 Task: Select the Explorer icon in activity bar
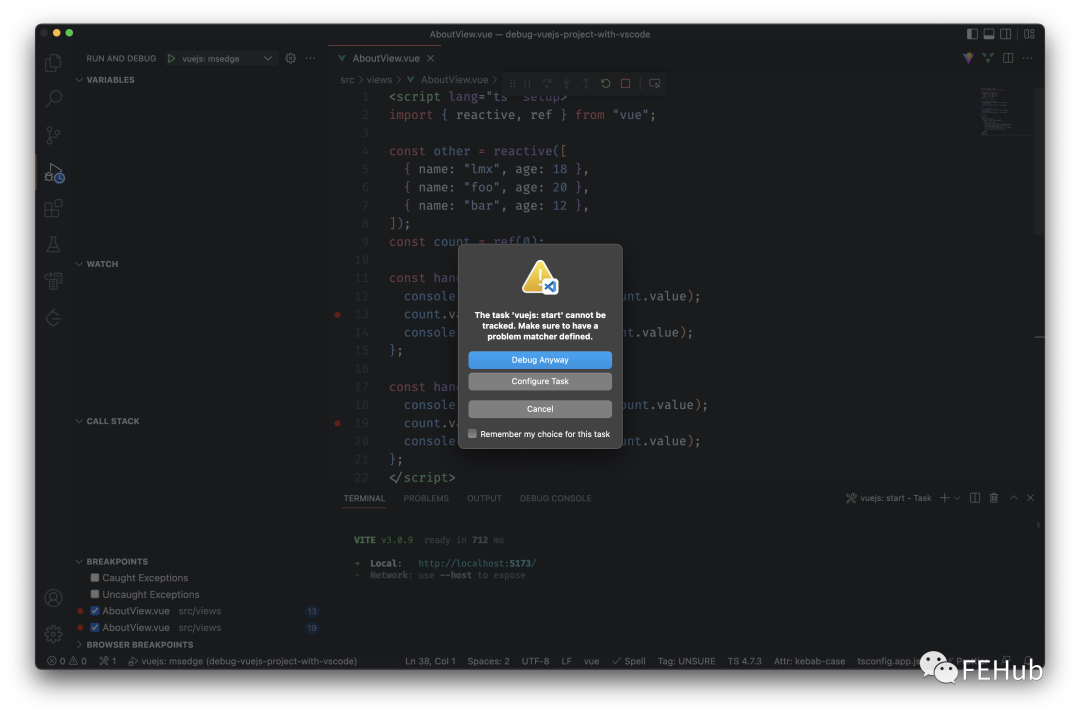[52, 62]
